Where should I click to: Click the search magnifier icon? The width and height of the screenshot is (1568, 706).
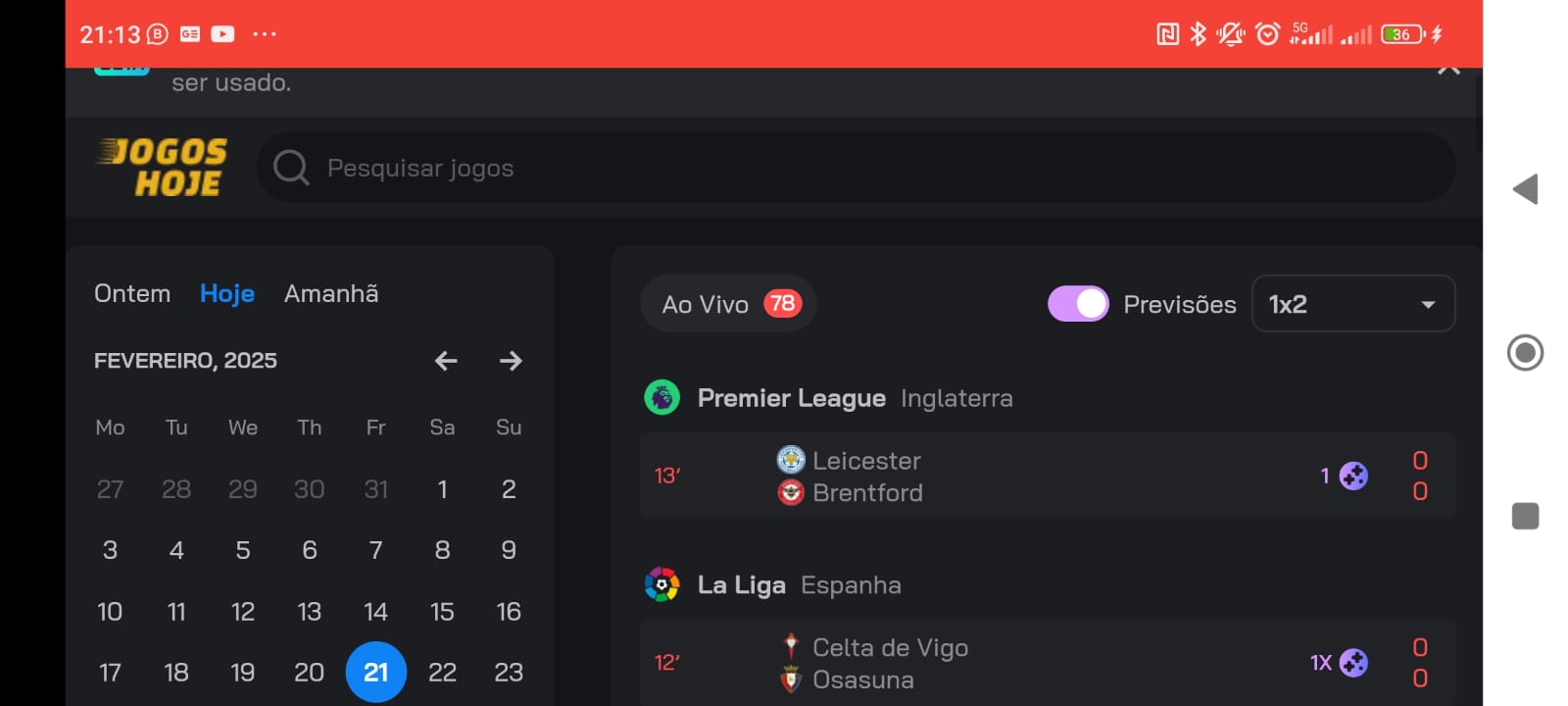click(290, 168)
